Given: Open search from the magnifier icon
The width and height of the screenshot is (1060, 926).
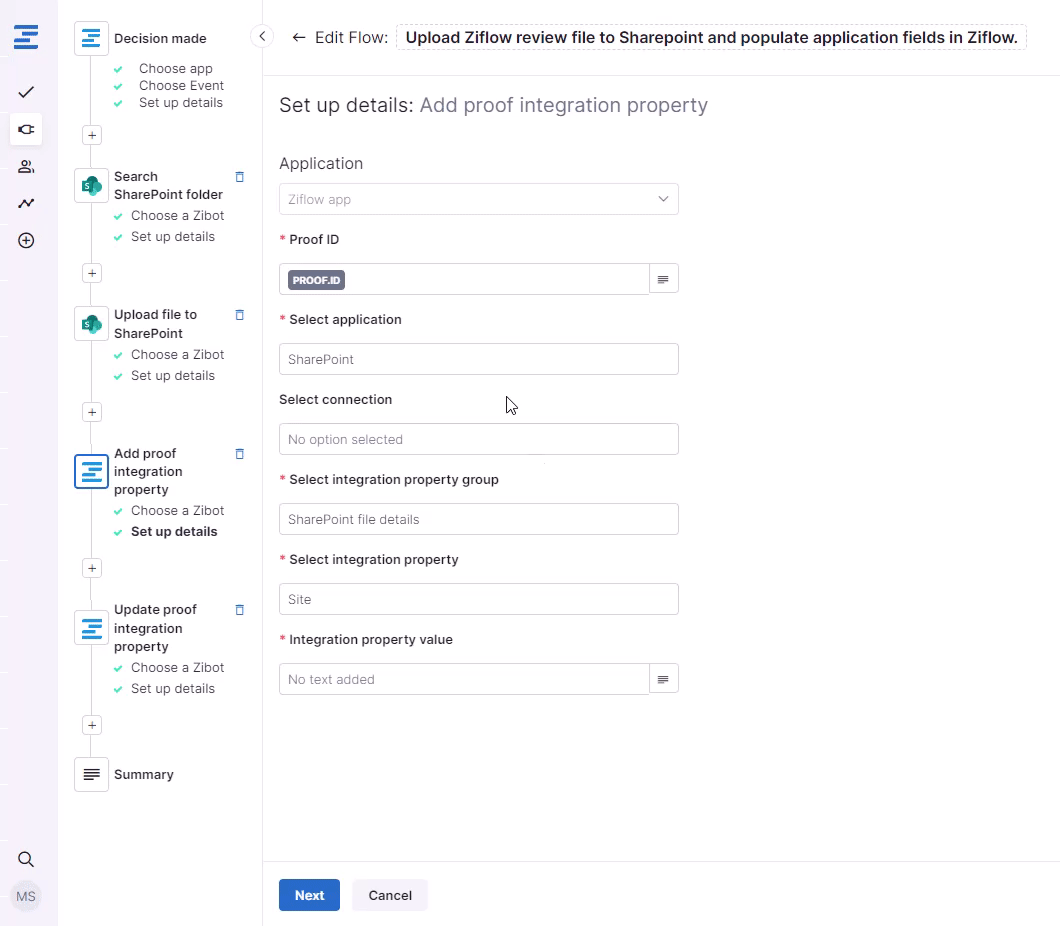Looking at the screenshot, I should tap(26, 859).
